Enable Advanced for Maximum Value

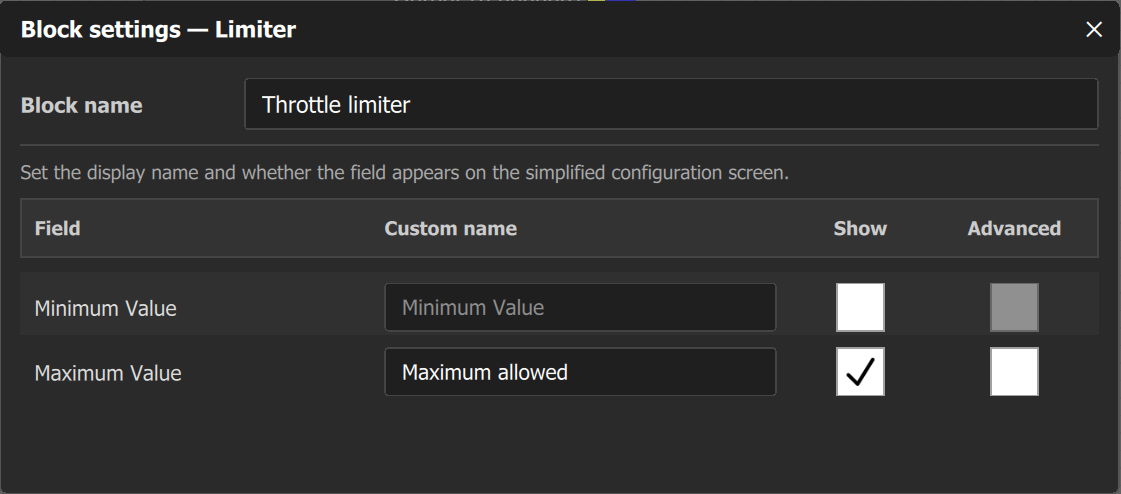click(x=1014, y=372)
